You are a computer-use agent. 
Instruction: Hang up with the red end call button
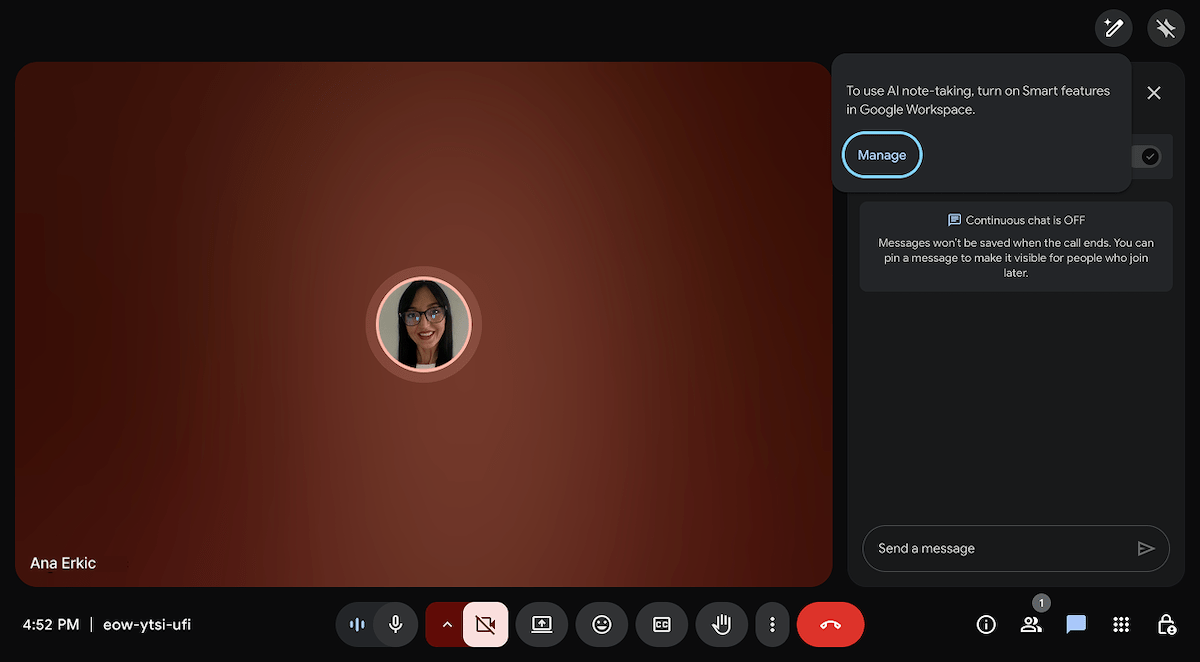830,624
